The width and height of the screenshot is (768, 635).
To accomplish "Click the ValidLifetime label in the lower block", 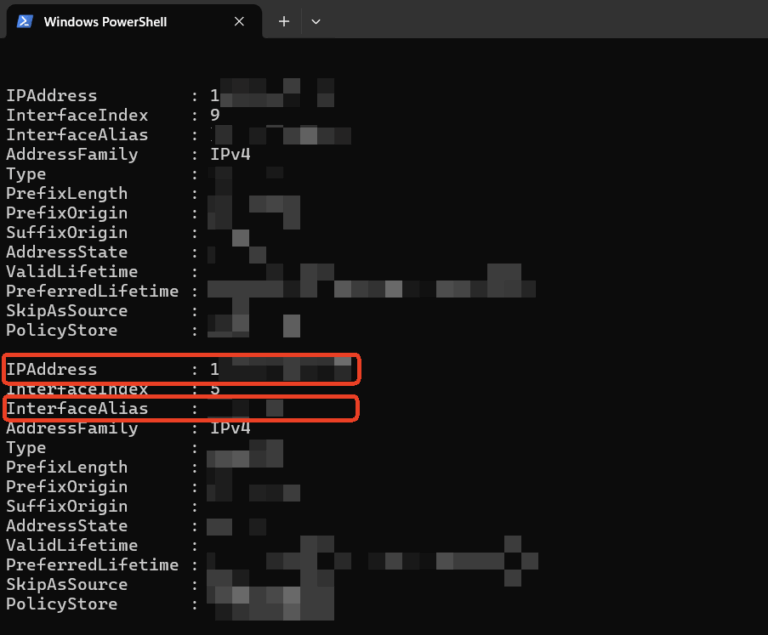I will 72,546.
